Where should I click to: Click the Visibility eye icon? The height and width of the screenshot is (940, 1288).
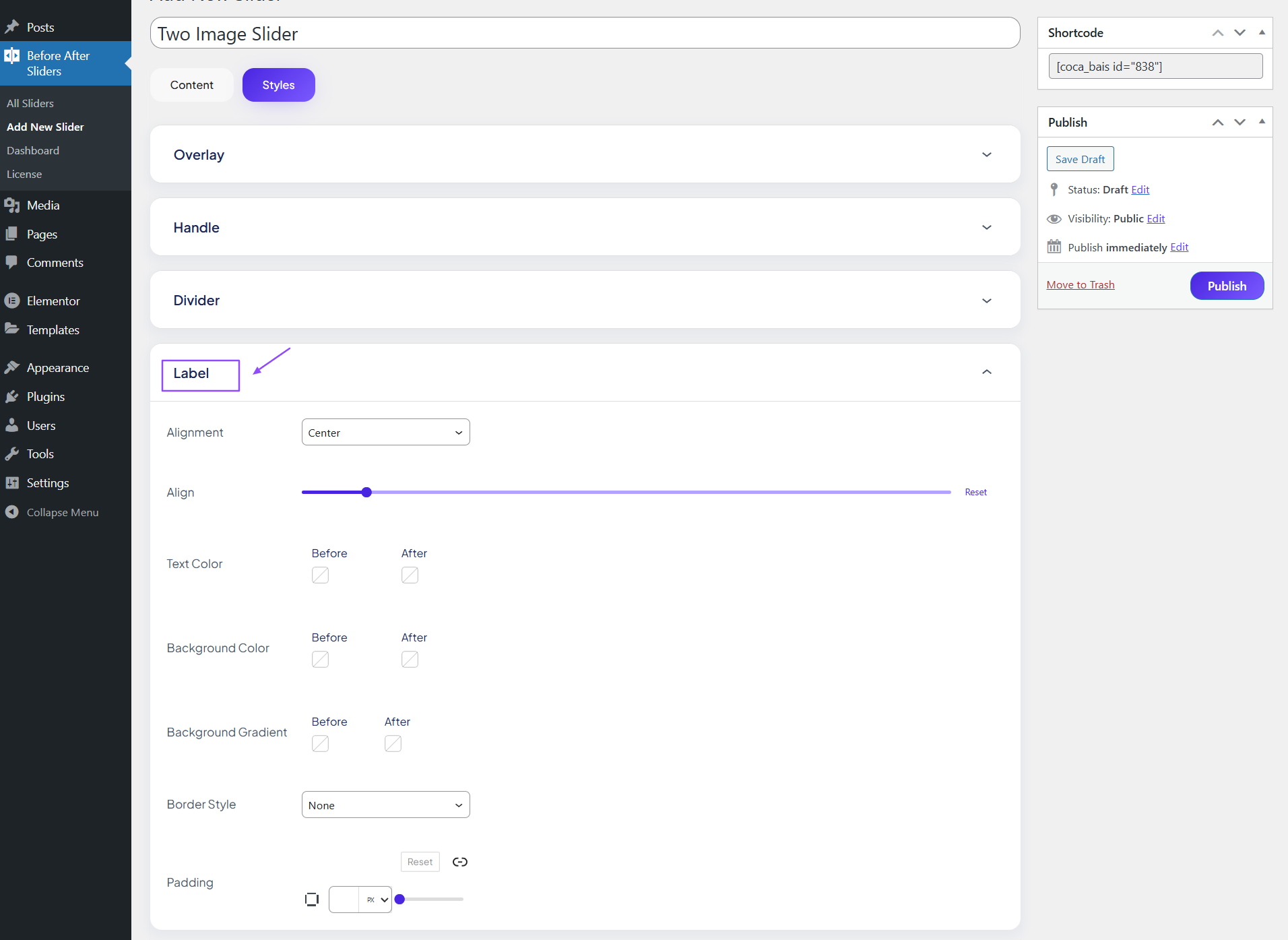(x=1054, y=218)
